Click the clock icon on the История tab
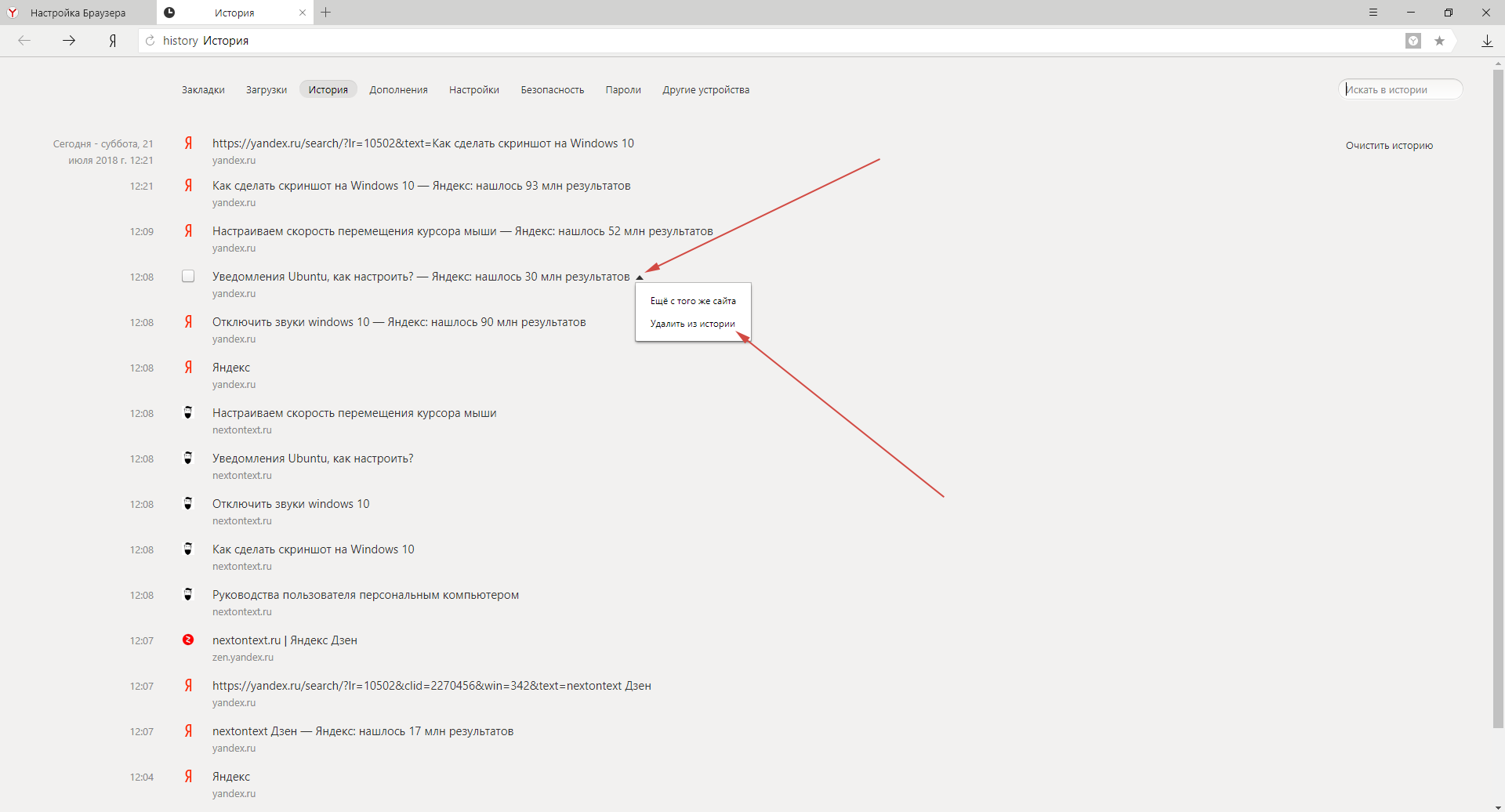This screenshot has width=1505, height=812. click(x=169, y=13)
